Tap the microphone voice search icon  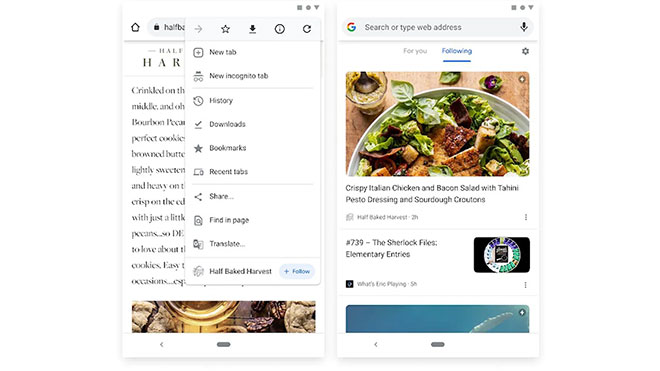(524, 27)
